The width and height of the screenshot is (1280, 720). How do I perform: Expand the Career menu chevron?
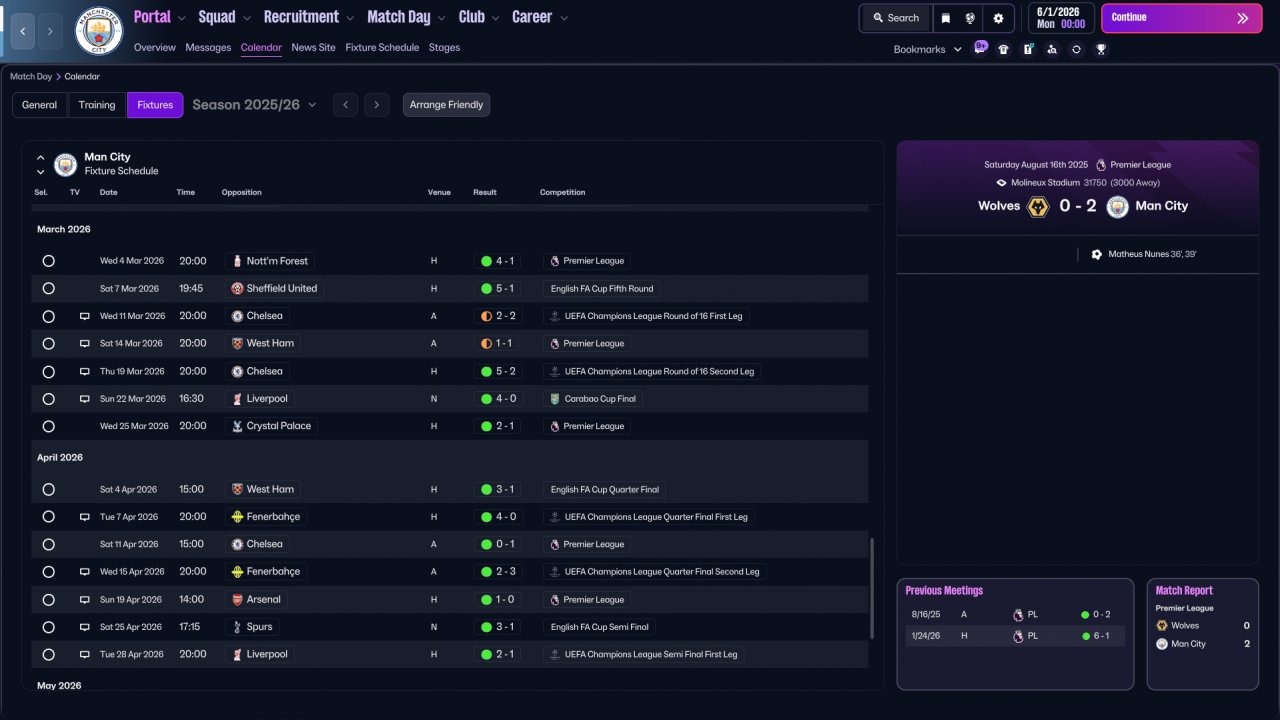pos(564,18)
